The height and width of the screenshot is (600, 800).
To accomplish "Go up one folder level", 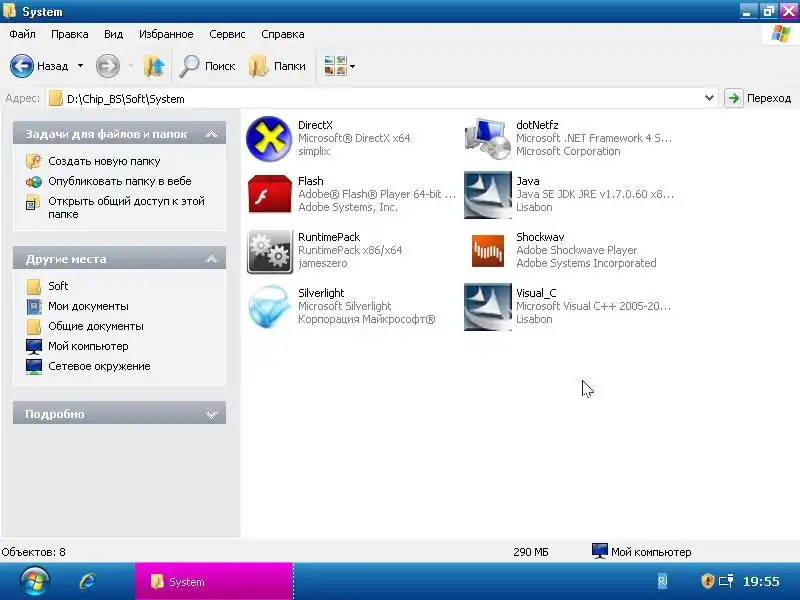I will click(x=154, y=66).
